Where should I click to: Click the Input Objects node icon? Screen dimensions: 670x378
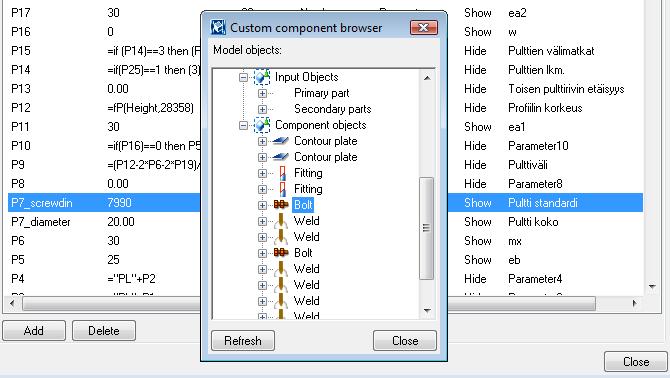(262, 77)
